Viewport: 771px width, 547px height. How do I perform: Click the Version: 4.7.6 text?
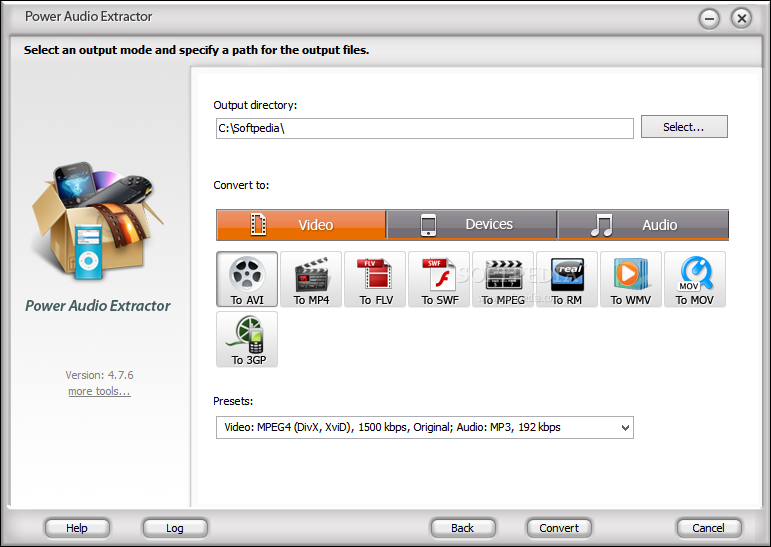99,375
